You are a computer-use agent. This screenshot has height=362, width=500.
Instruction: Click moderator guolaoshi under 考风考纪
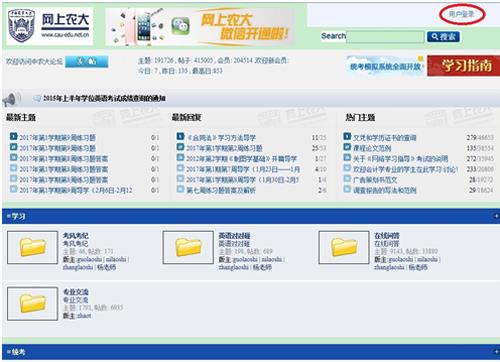[89, 259]
